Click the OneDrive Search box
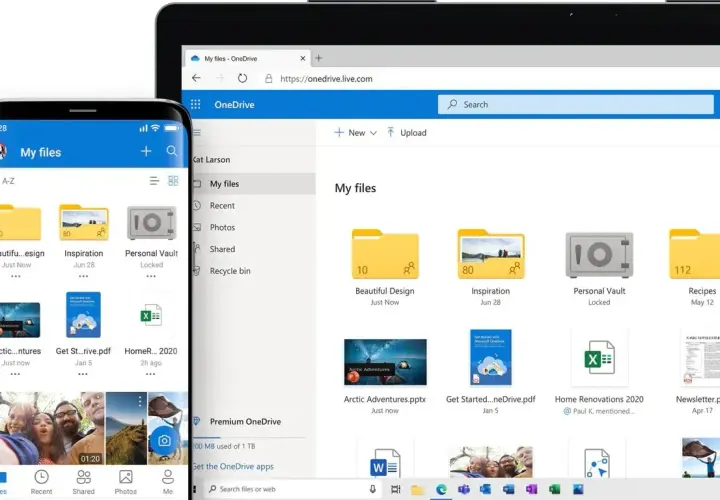The width and height of the screenshot is (720, 500). point(576,104)
